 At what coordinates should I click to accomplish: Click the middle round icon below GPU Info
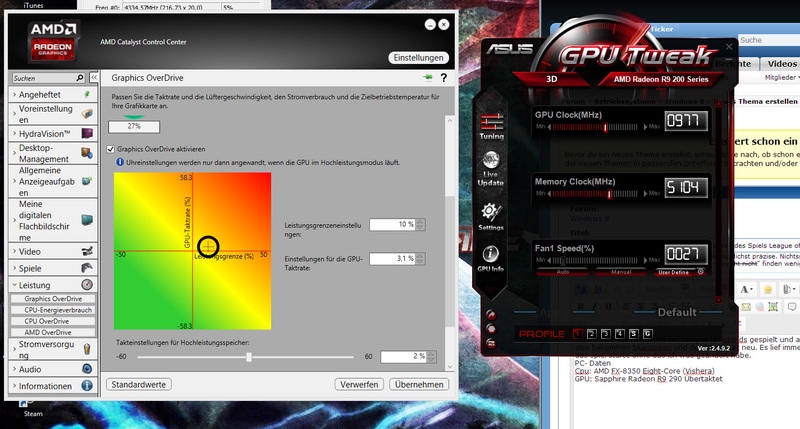[491, 329]
